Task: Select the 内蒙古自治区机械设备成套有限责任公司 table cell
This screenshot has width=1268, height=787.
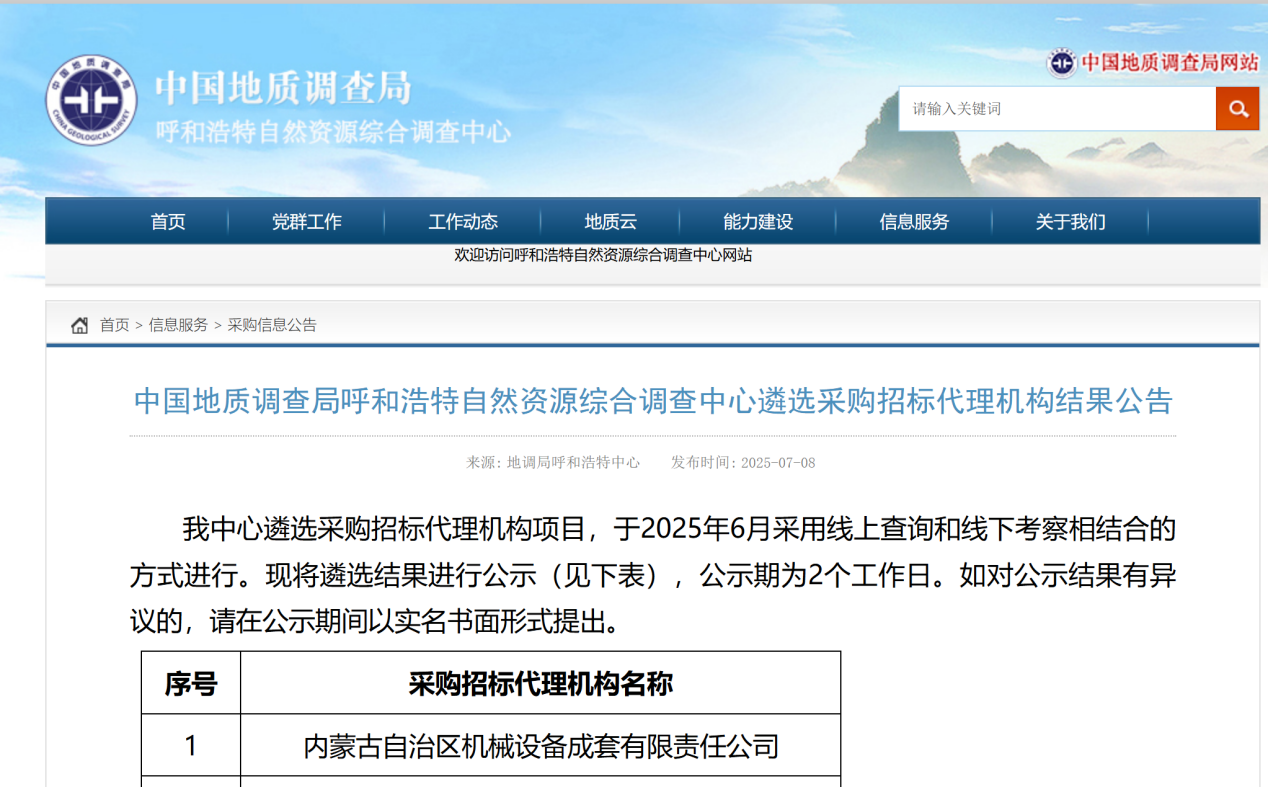Action: coord(540,746)
